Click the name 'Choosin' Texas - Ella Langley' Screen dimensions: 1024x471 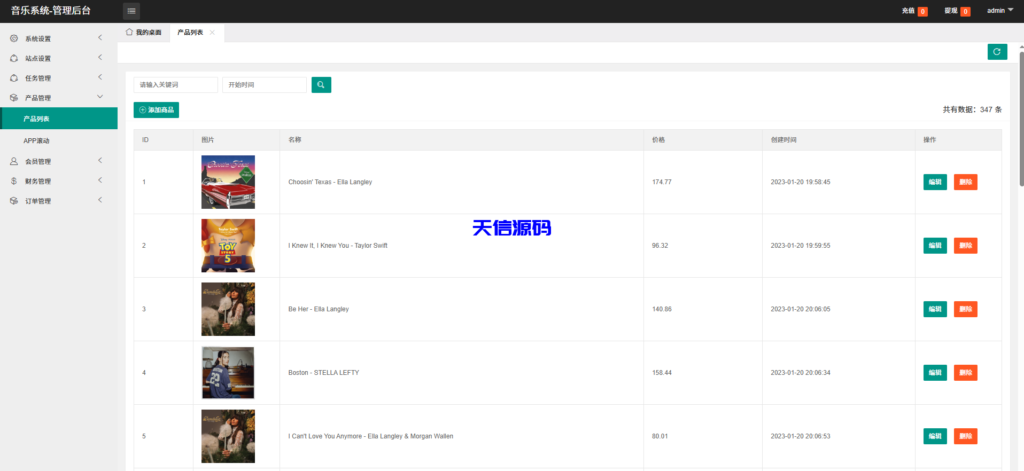coord(330,182)
